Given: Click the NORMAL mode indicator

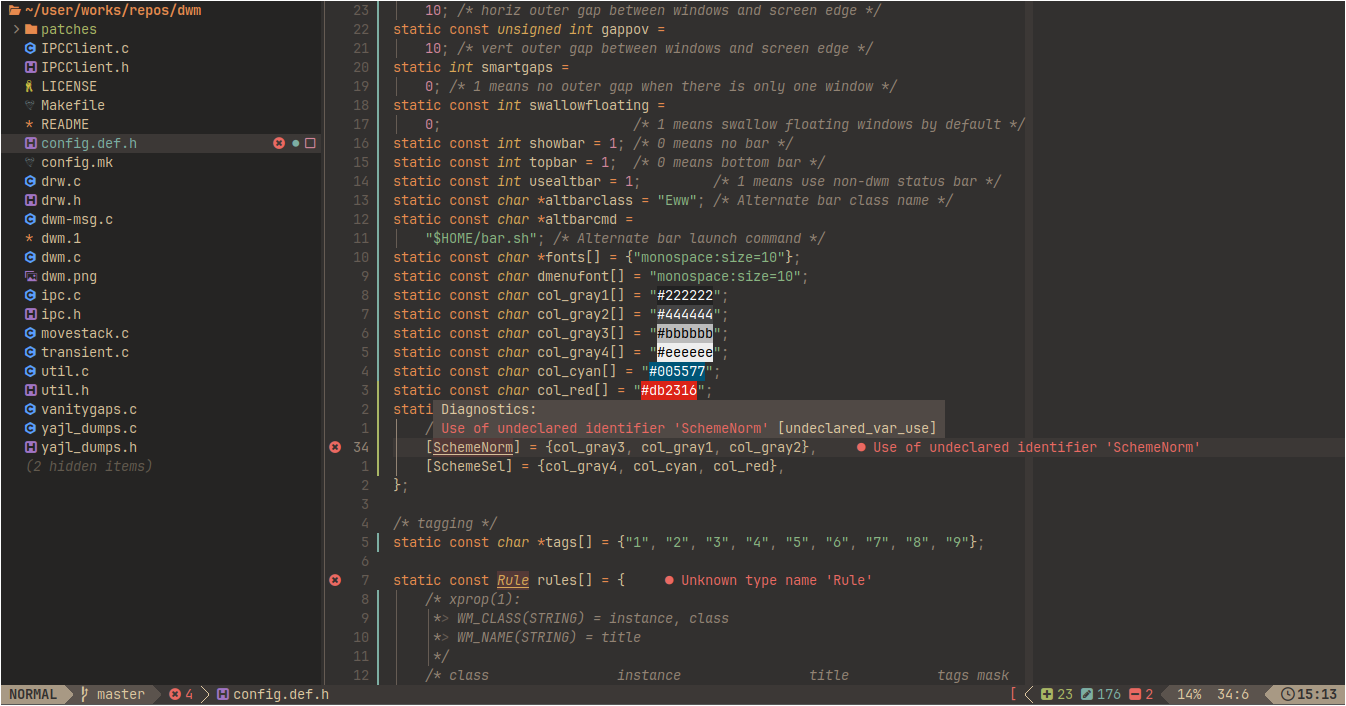Looking at the screenshot, I should (x=33, y=694).
